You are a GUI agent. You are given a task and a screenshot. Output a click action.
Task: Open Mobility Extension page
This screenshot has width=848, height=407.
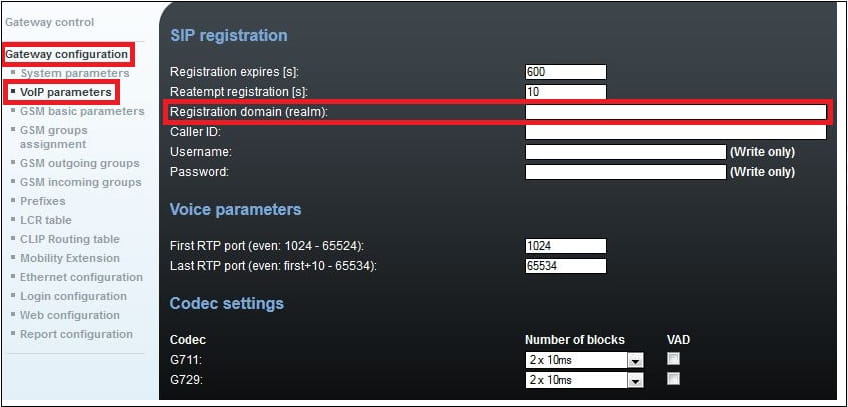[x=70, y=258]
